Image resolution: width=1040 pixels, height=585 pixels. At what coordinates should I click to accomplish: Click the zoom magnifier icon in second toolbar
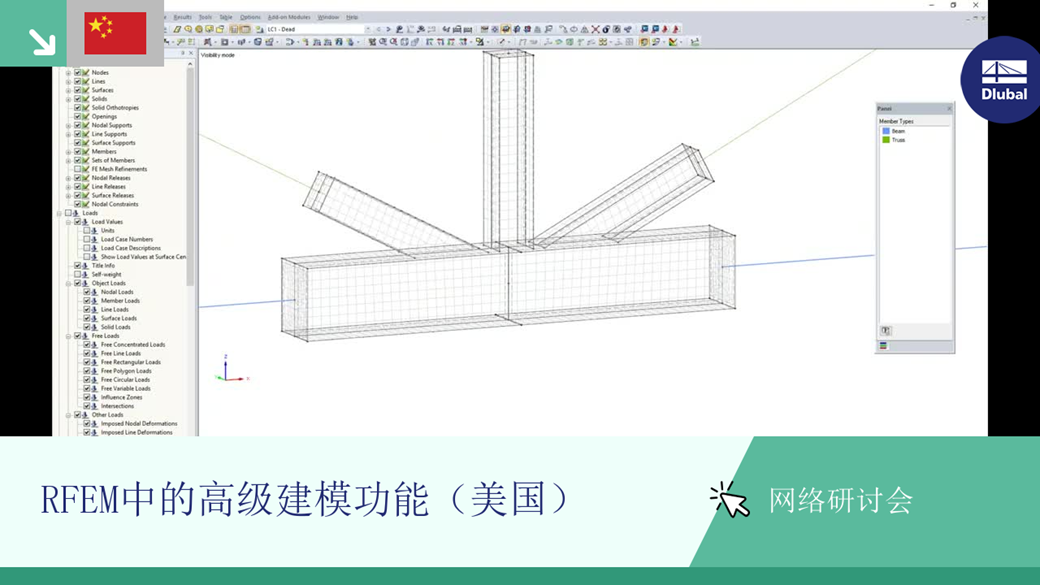coord(383,42)
